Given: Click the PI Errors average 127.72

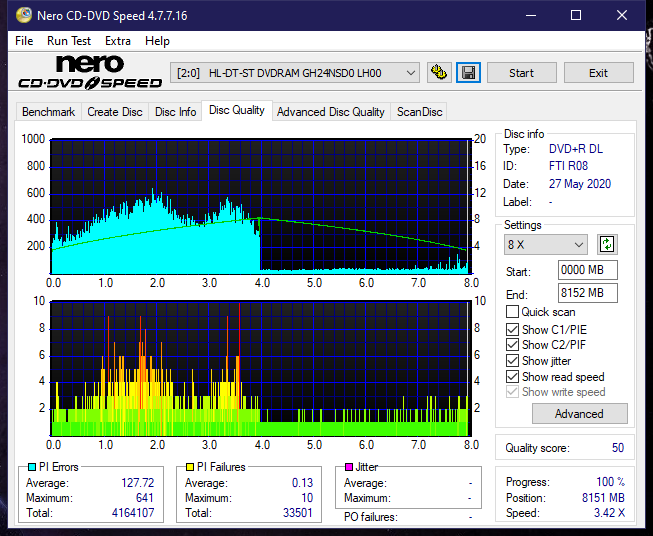Looking at the screenshot, I should 137,483.
